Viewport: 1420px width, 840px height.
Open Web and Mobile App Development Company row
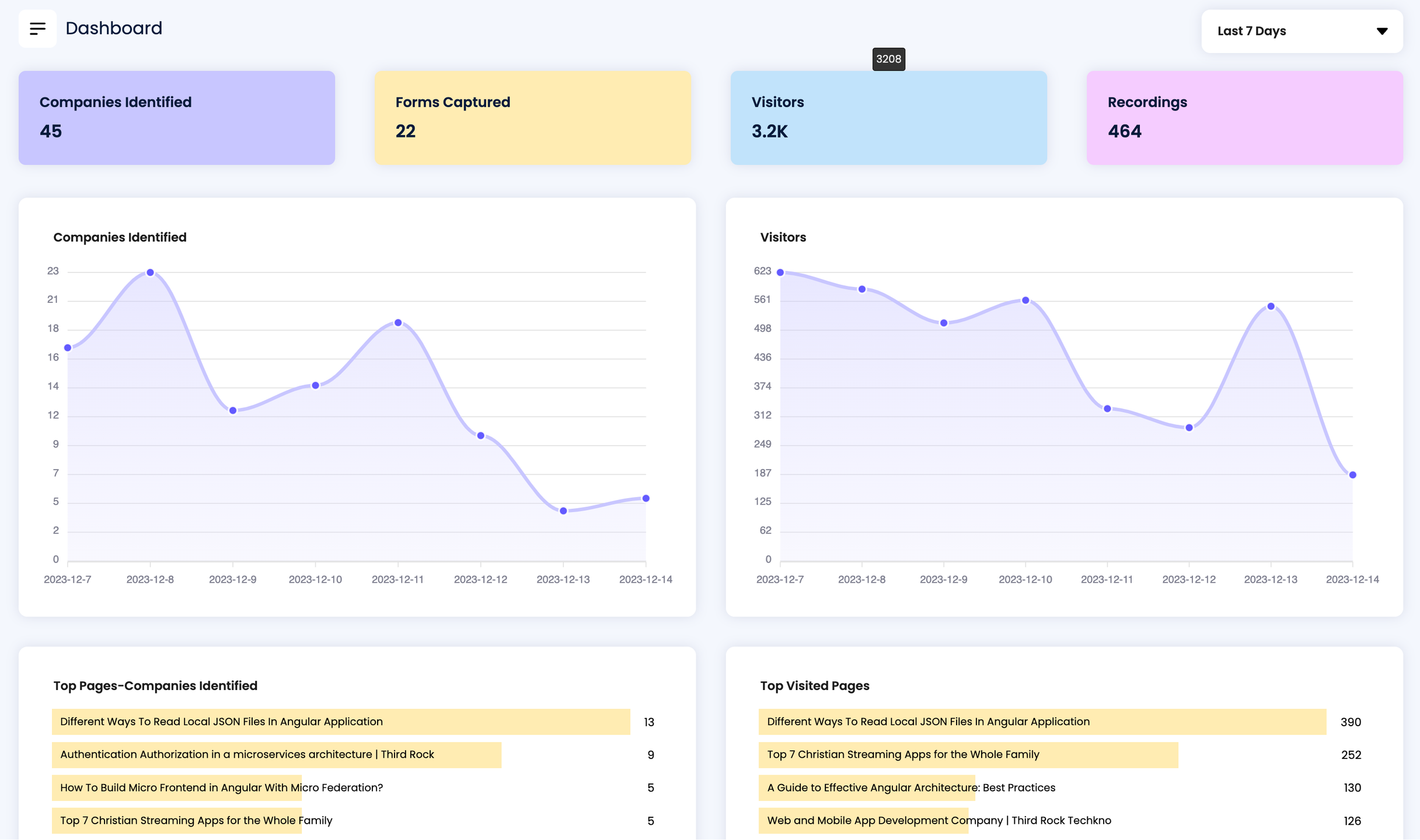[938, 821]
